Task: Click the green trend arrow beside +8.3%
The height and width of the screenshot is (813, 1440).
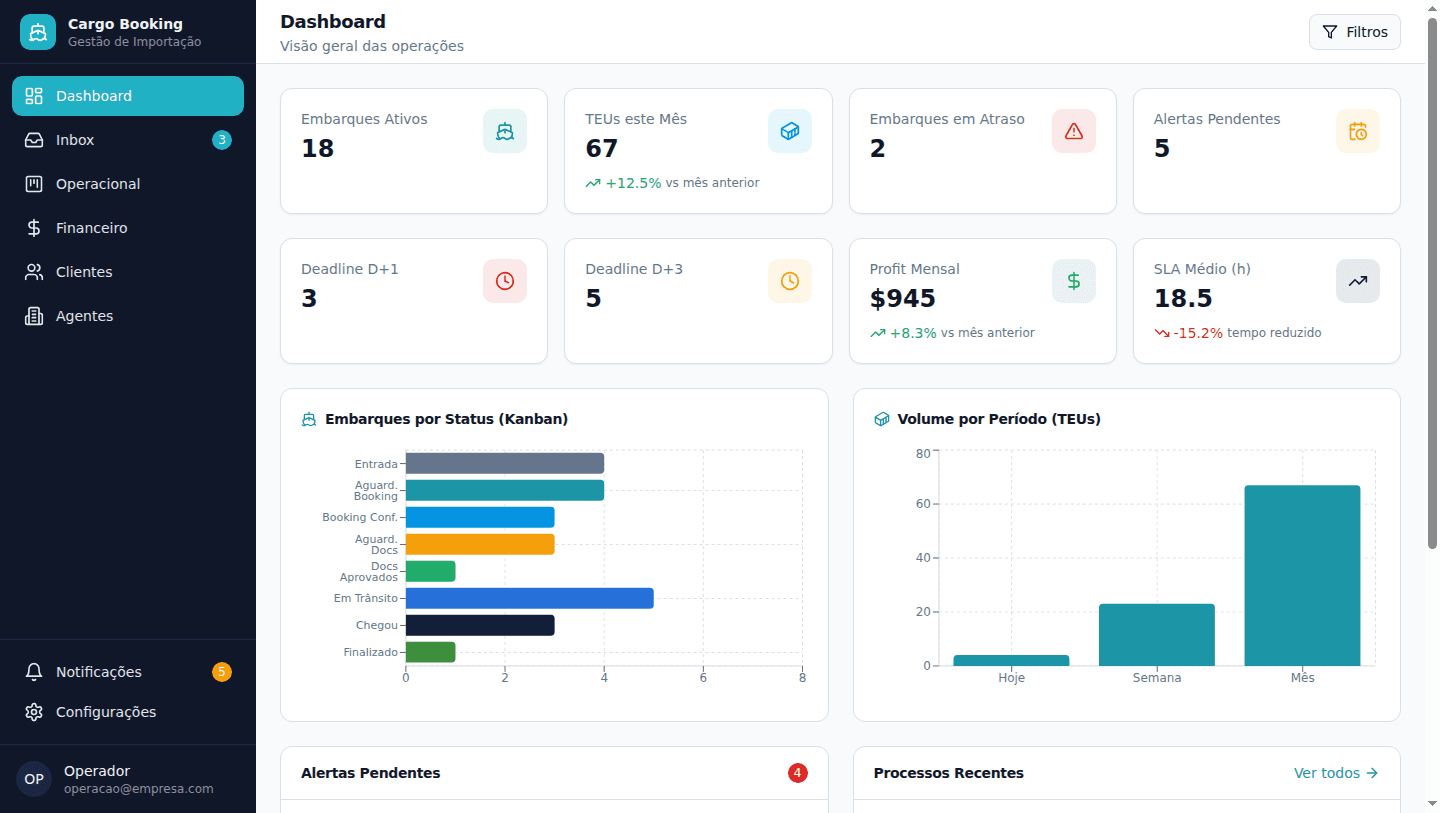Action: click(878, 333)
